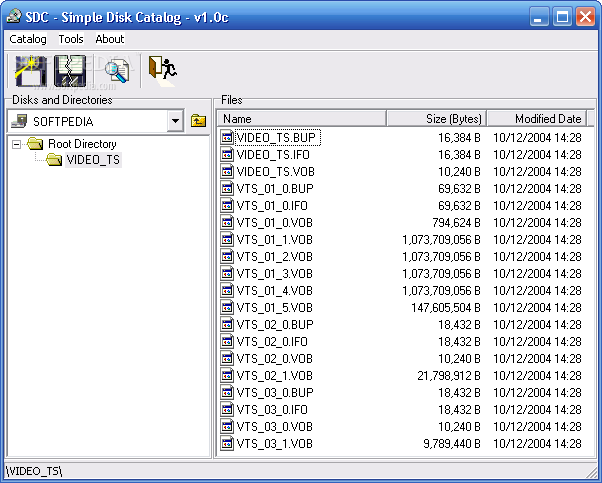The image size is (602, 483).
Task: Click the file icon of VTS_01_0.BUP
Action: pyautogui.click(x=227, y=189)
